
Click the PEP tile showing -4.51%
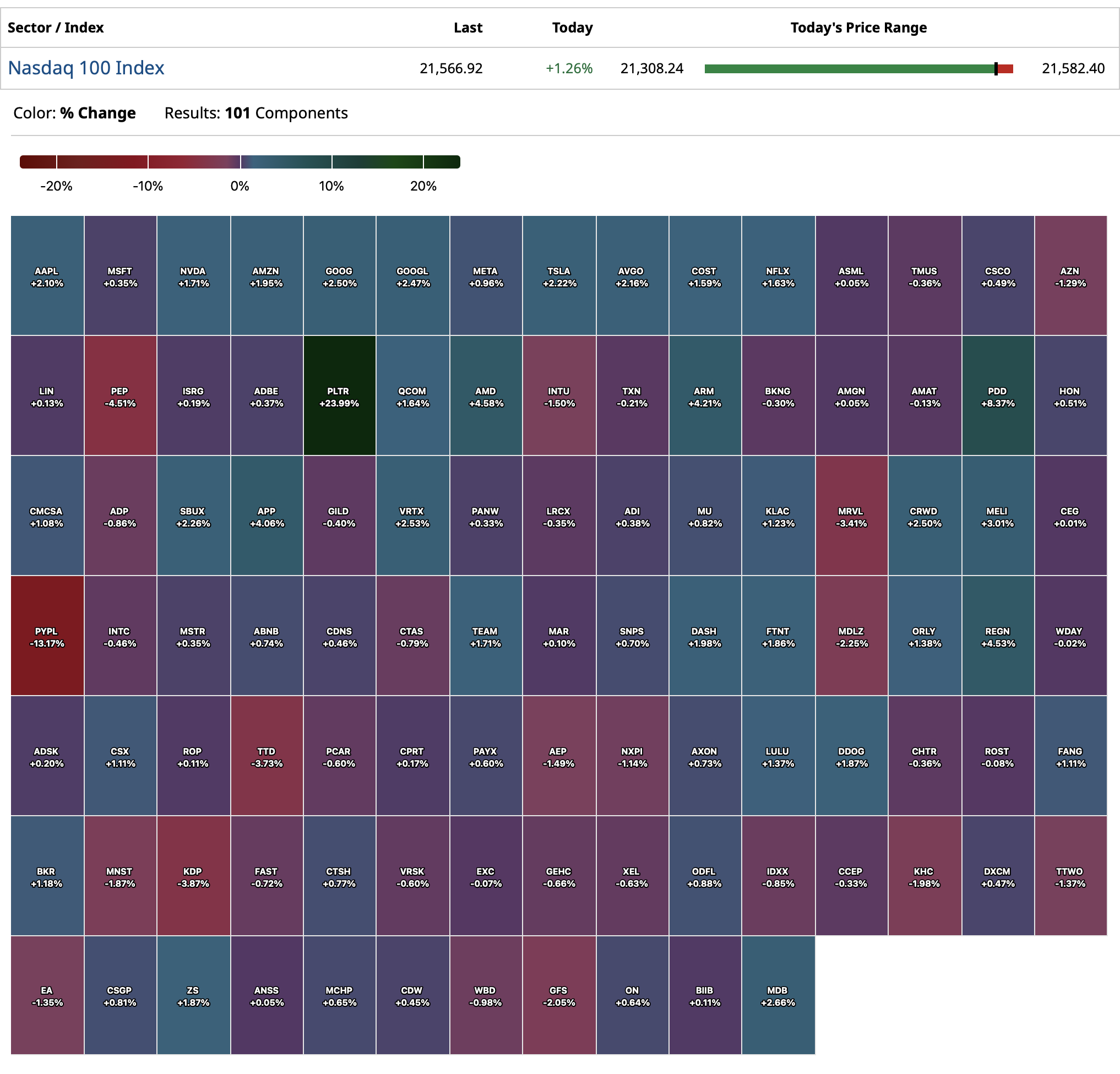(120, 395)
